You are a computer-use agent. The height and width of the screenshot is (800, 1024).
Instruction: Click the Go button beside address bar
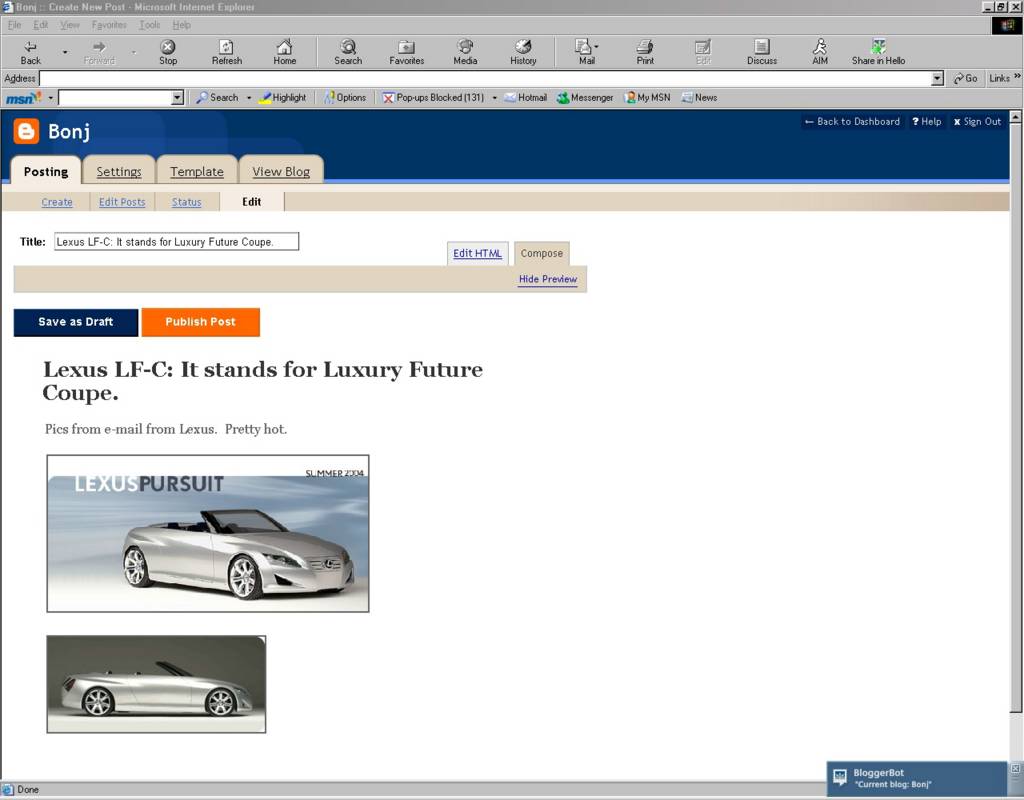point(965,78)
